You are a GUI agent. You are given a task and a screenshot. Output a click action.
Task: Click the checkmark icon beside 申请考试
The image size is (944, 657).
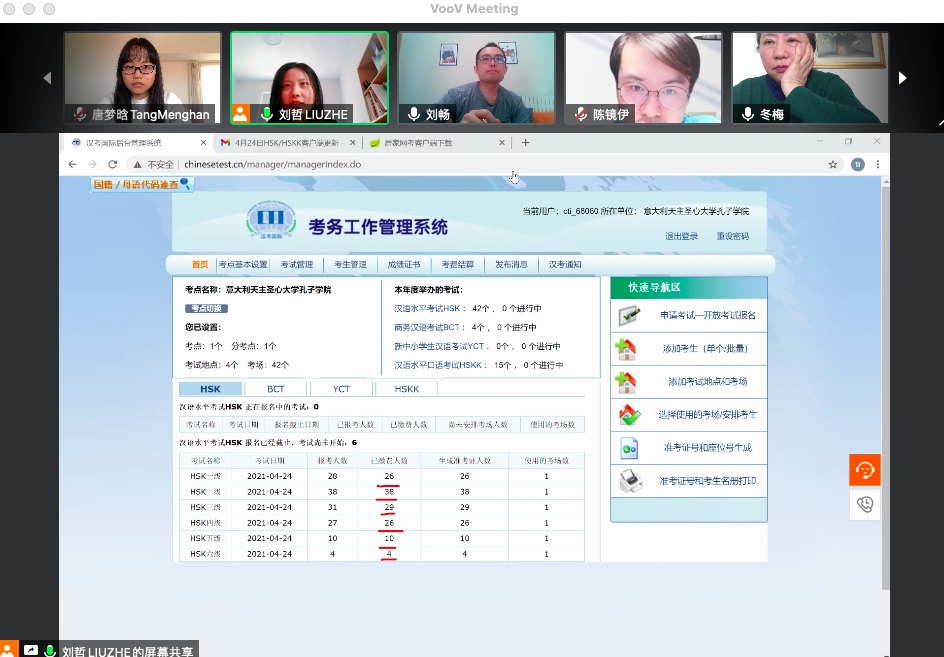click(x=628, y=315)
